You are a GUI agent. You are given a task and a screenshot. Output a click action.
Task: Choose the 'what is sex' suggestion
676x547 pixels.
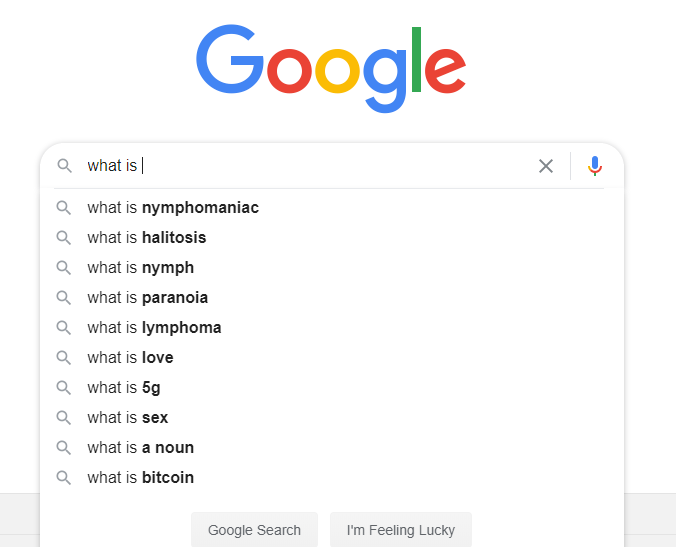(128, 418)
